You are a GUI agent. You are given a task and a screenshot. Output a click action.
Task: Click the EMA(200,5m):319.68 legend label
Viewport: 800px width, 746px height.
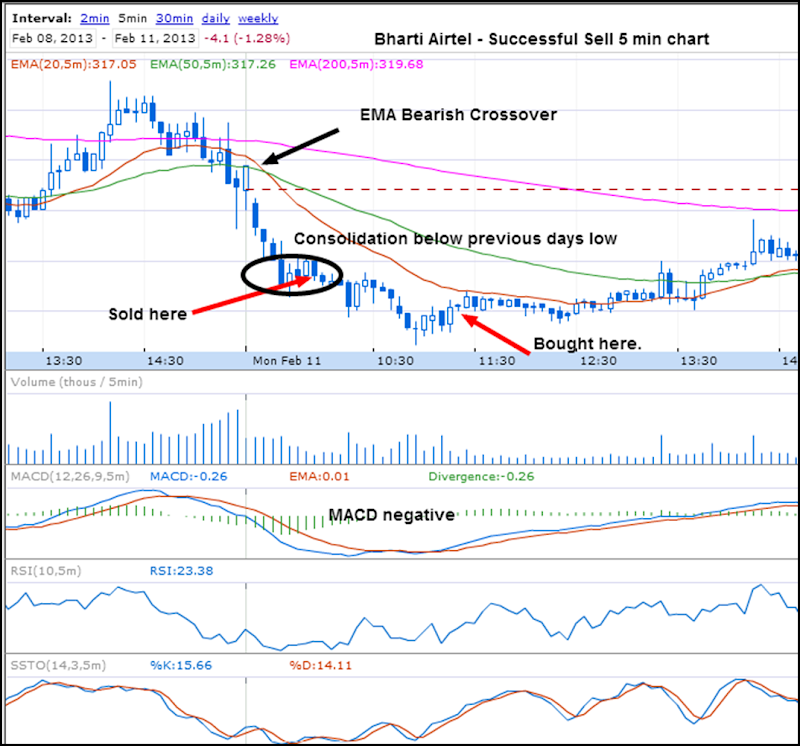356,64
